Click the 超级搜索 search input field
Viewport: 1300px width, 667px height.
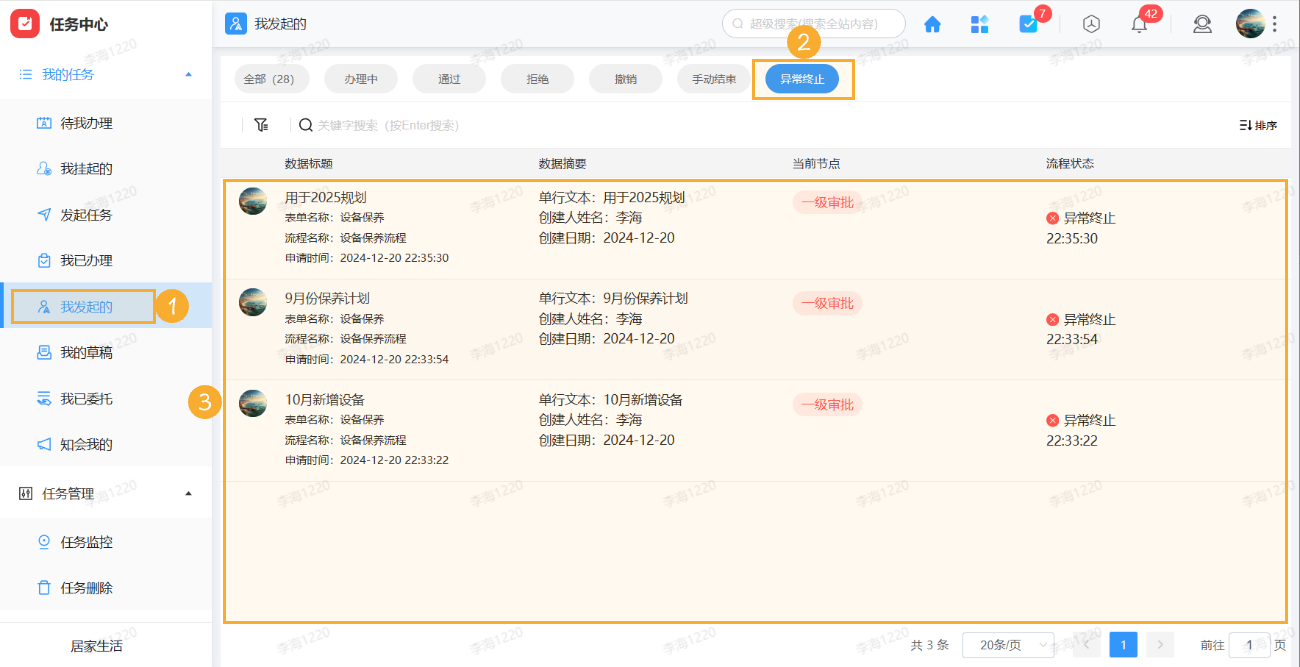(815, 23)
